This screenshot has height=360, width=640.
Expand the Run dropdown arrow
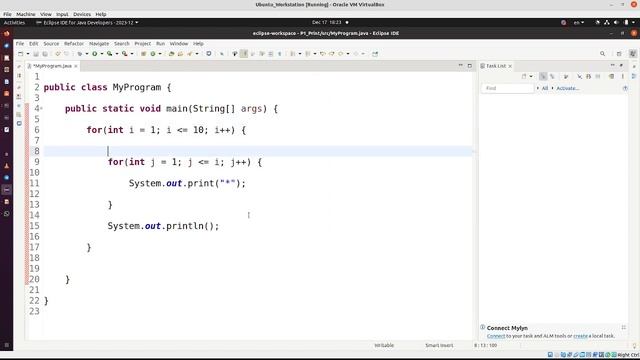(102, 54)
